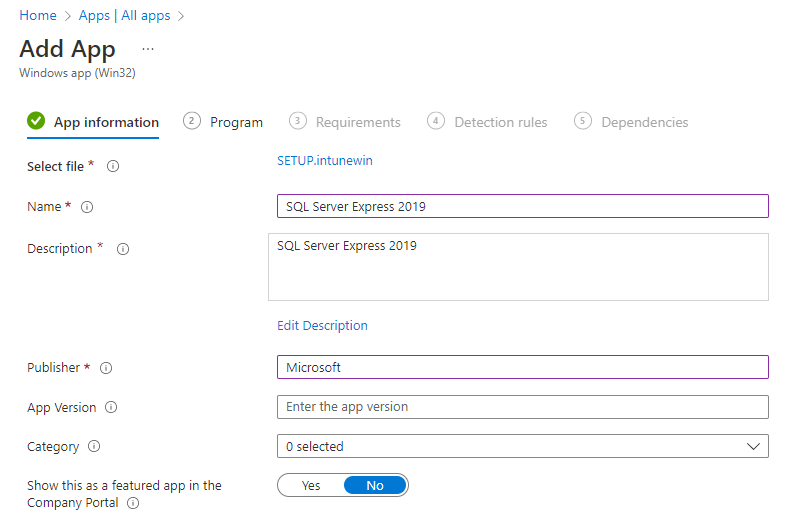The image size is (786, 518).
Task: Click the SETUP.intunewin file link
Action: tap(324, 160)
